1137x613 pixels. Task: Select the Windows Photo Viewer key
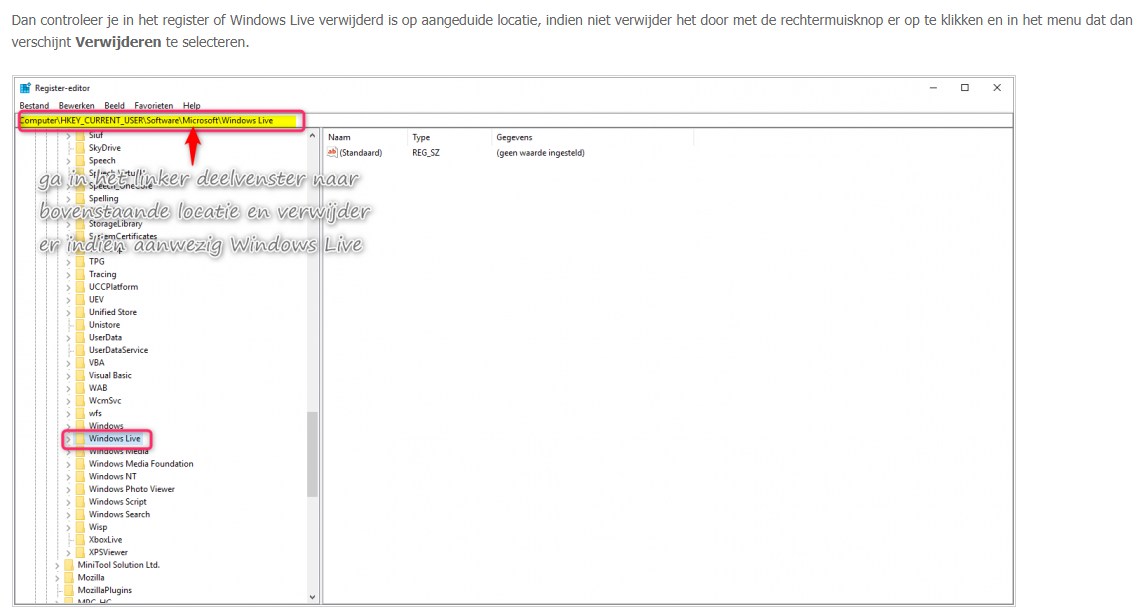coord(131,489)
